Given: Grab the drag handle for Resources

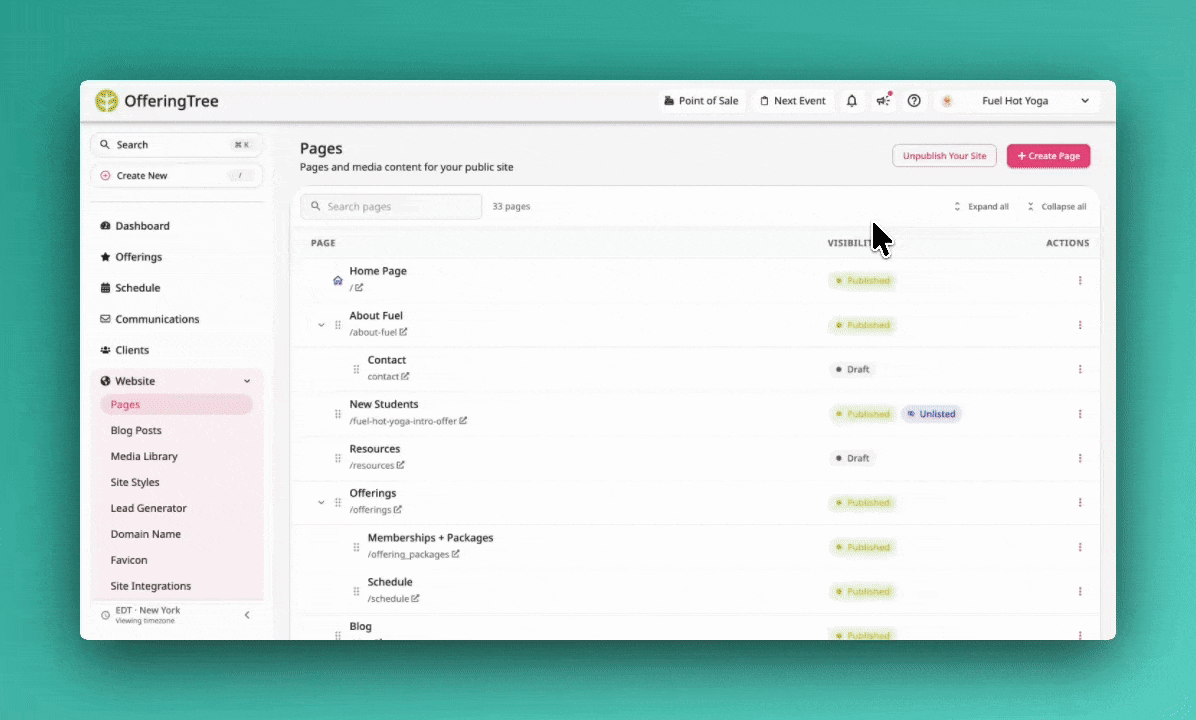Looking at the screenshot, I should click(x=338, y=458).
